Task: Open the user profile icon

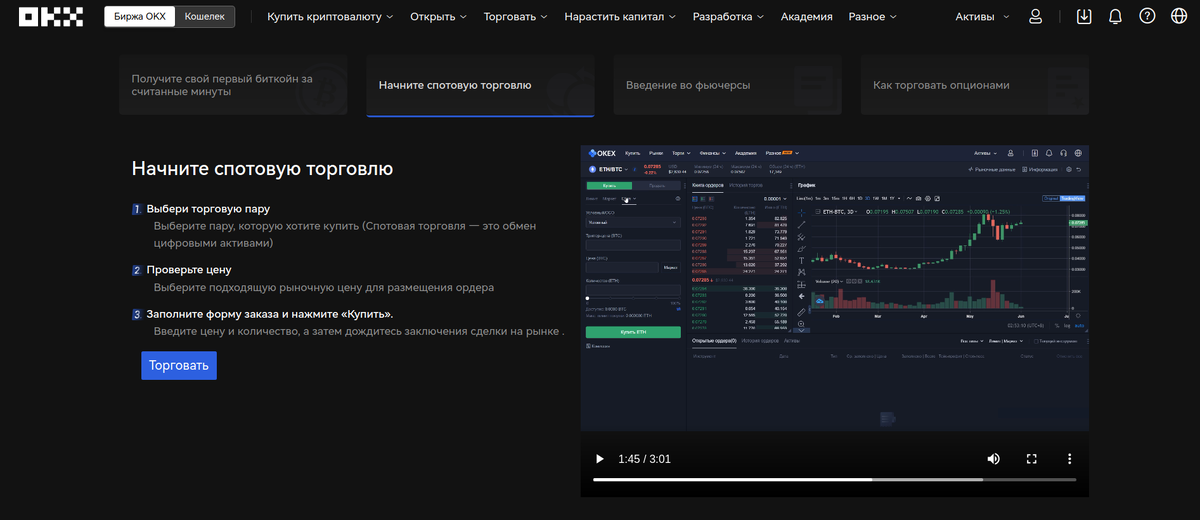Action: click(x=1035, y=16)
